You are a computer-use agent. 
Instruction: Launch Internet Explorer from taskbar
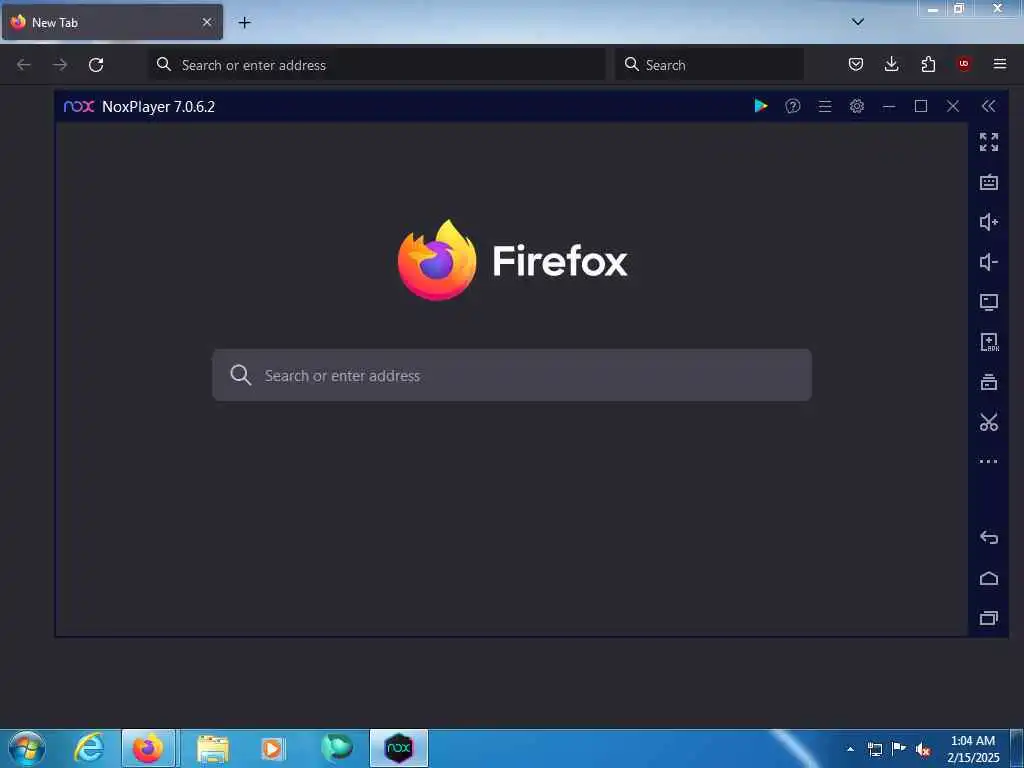pos(89,748)
